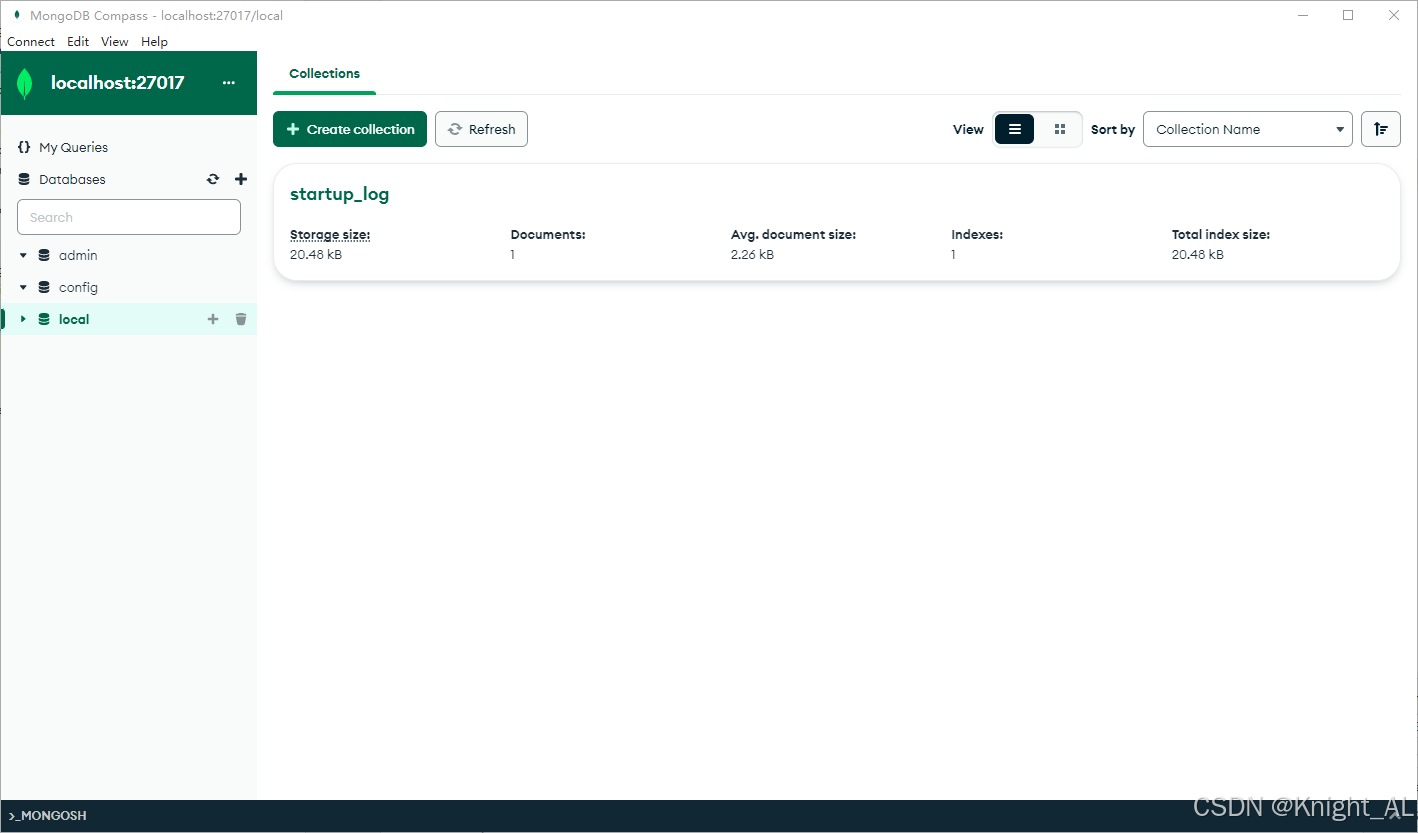Click the MongoDB leaf logo in sidebar
The height and width of the screenshot is (833, 1418).
(25, 83)
